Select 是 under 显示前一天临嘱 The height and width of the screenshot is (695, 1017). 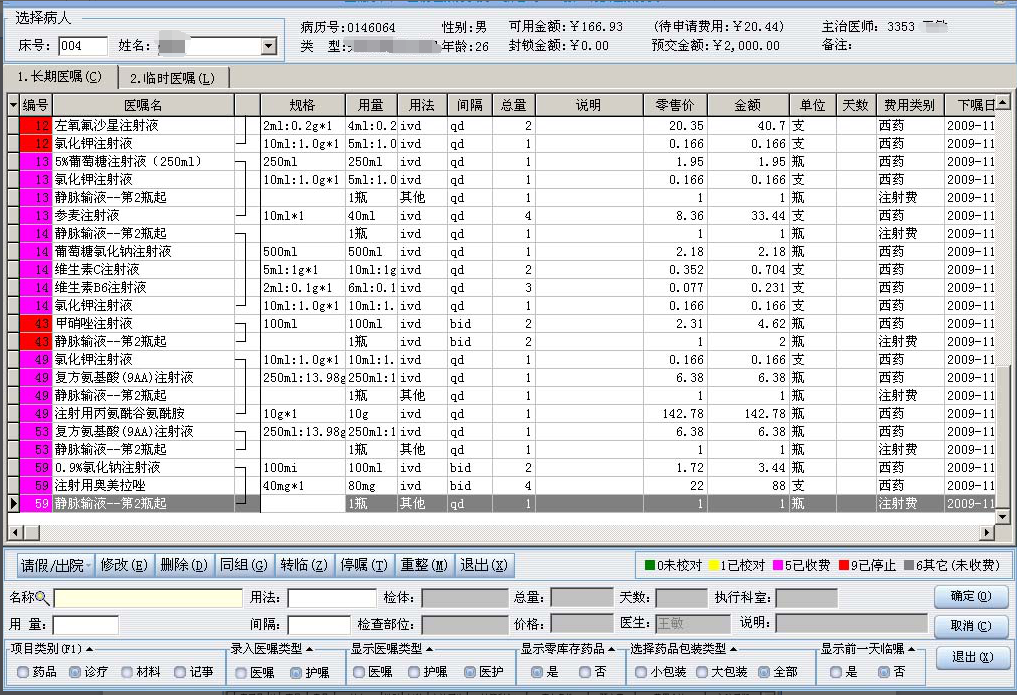pyautogui.click(x=836, y=672)
